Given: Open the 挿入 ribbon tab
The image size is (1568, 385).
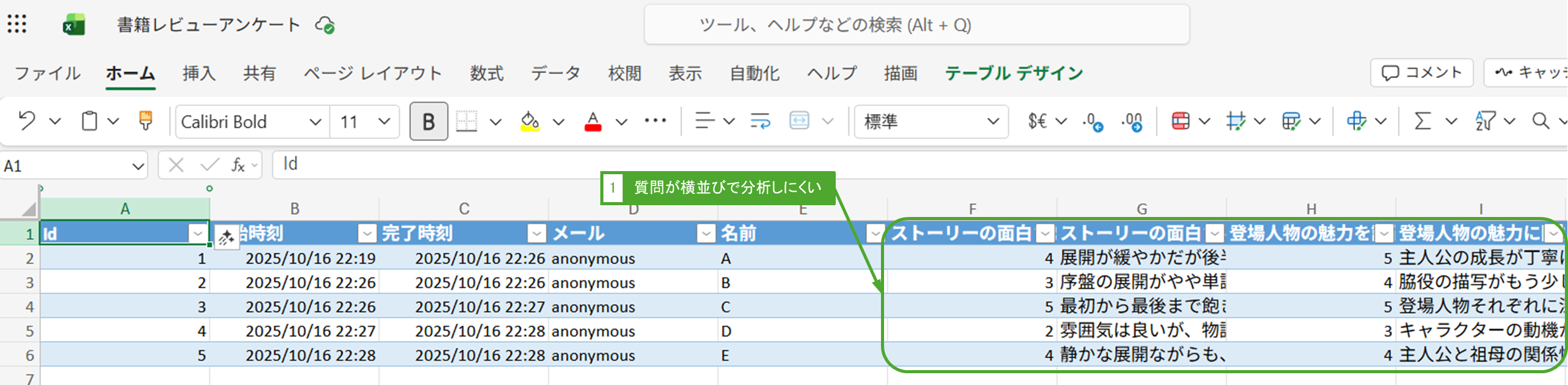Looking at the screenshot, I should [199, 73].
